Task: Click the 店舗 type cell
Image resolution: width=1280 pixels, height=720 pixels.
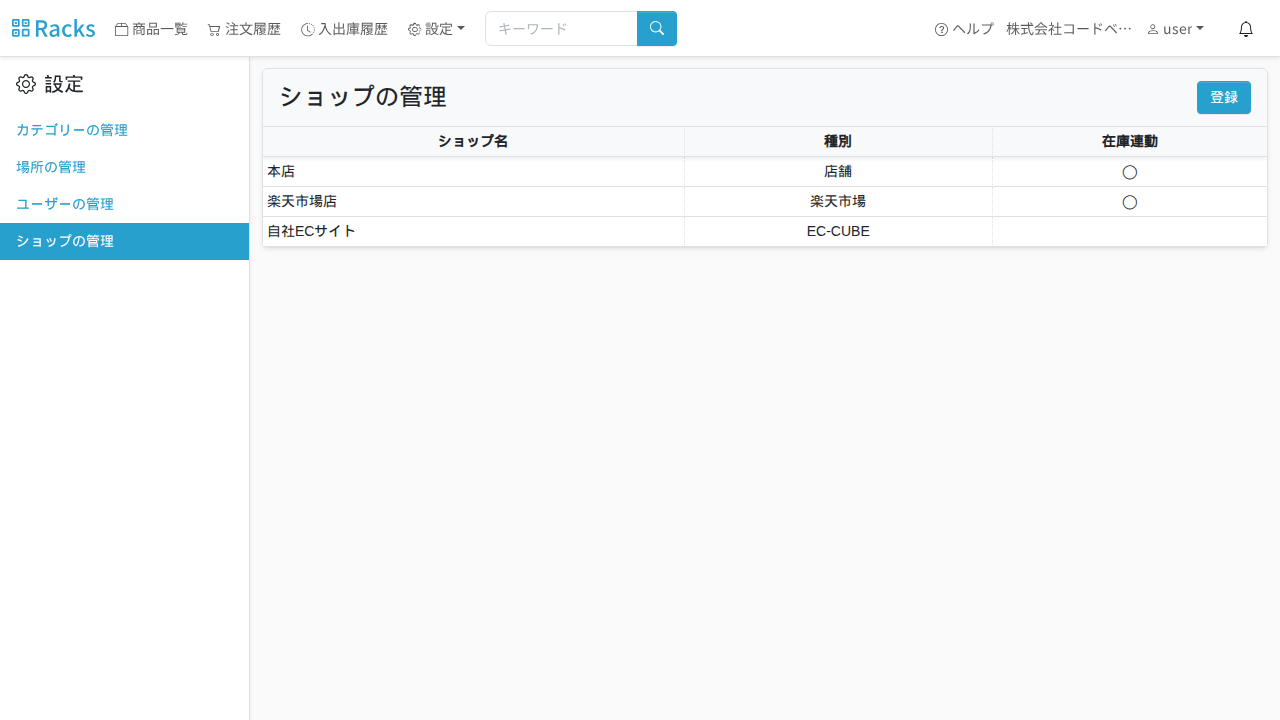Action: [838, 172]
